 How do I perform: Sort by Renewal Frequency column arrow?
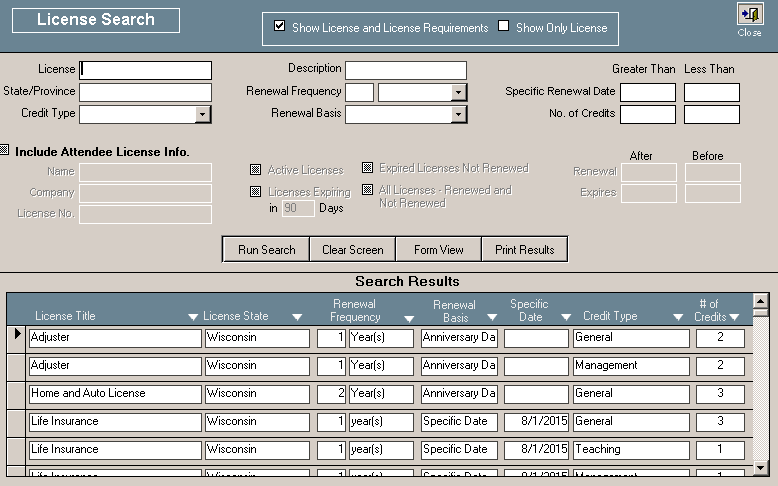[x=409, y=319]
